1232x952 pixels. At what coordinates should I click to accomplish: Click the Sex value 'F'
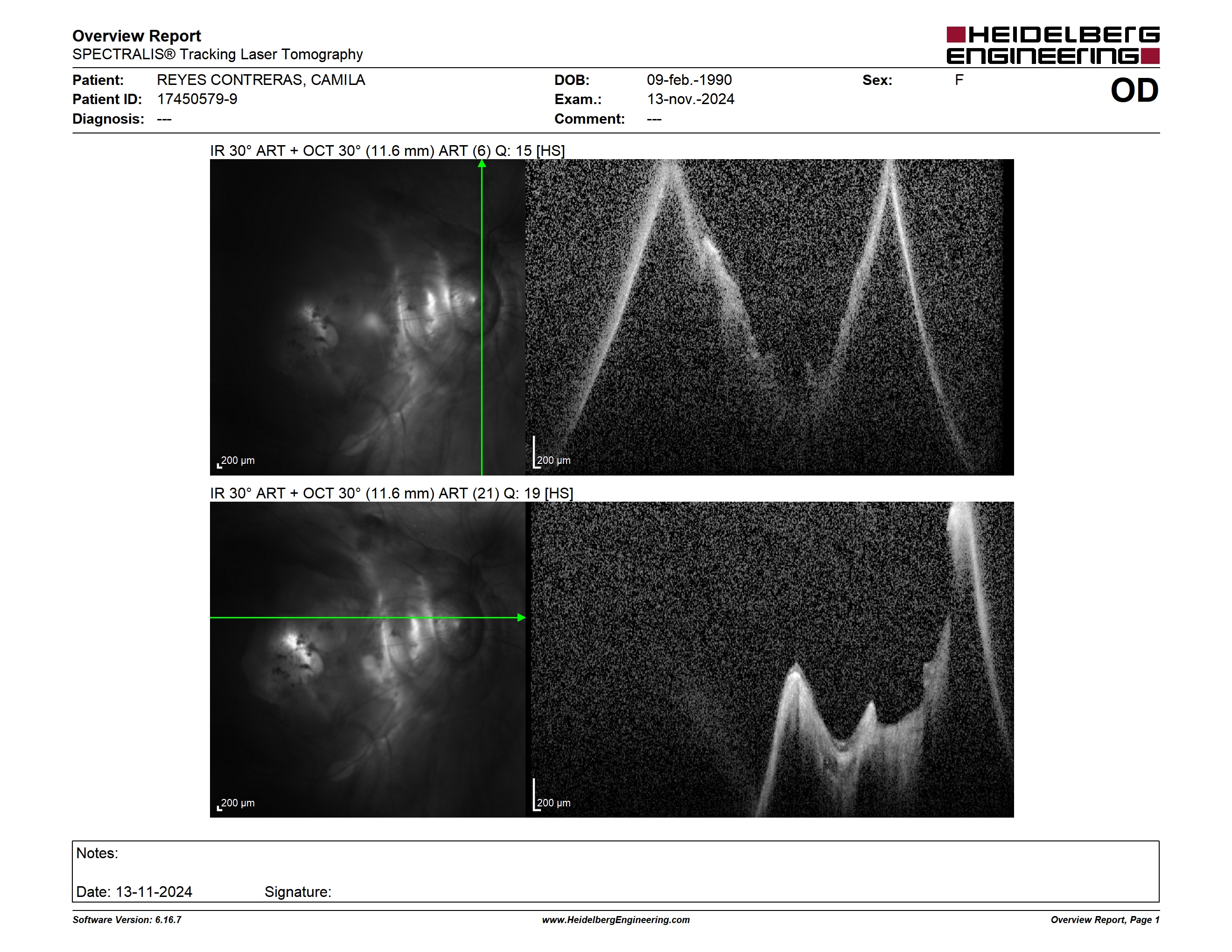(959, 80)
